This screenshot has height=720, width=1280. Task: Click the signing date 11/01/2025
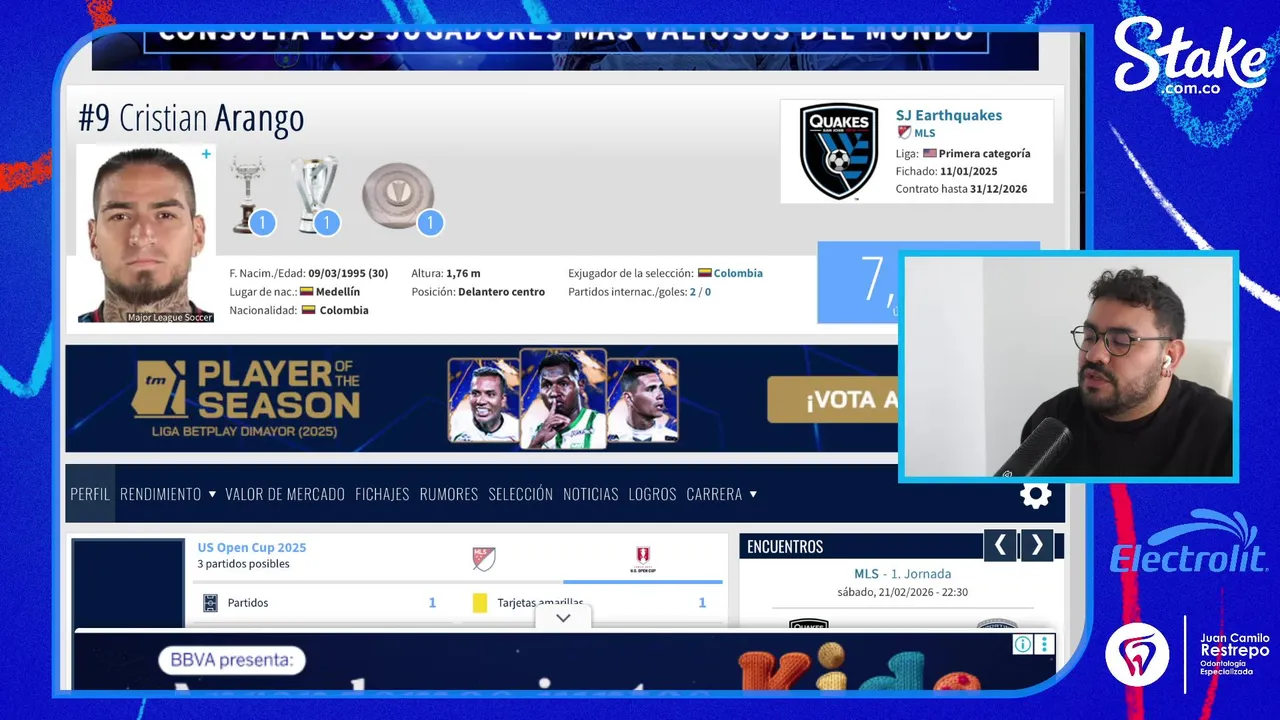tap(969, 172)
